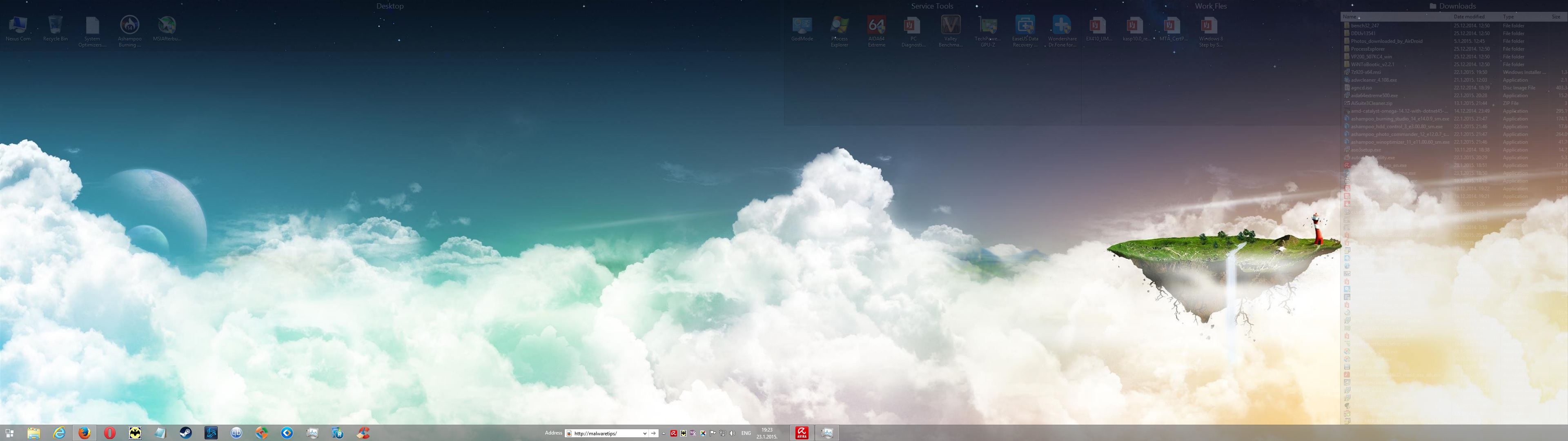Screen dimensions: 1568x441
Task: Launch Opera browser from taskbar
Action: coord(109,432)
